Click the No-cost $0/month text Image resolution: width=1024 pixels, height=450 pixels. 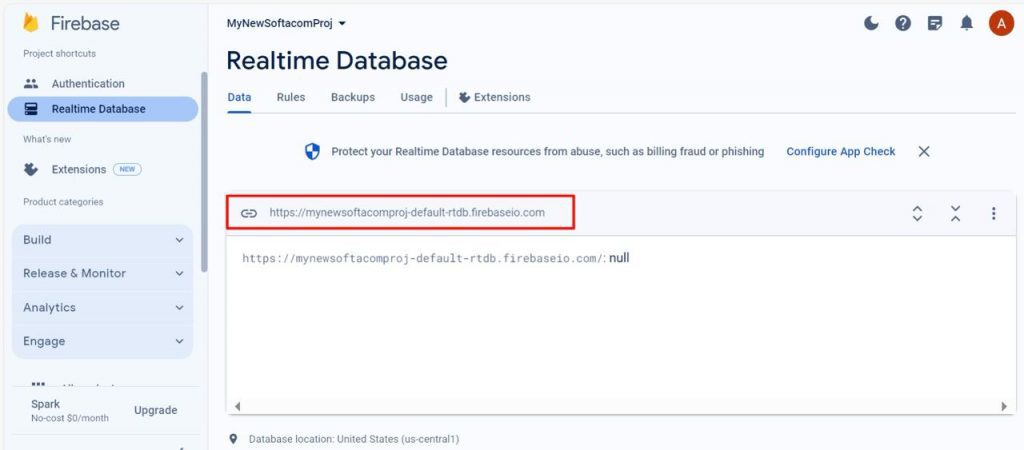(x=70, y=418)
